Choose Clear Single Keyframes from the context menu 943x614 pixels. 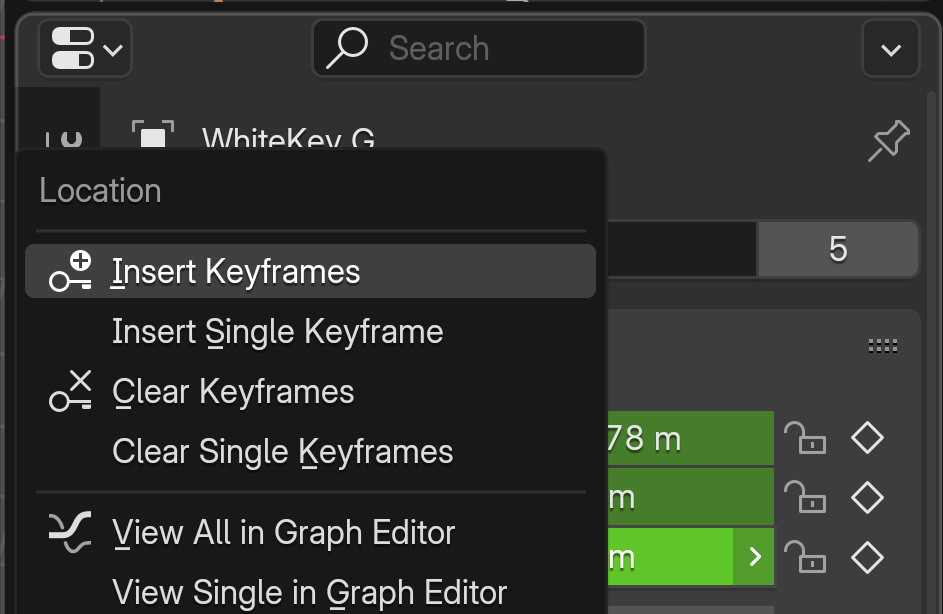281,451
